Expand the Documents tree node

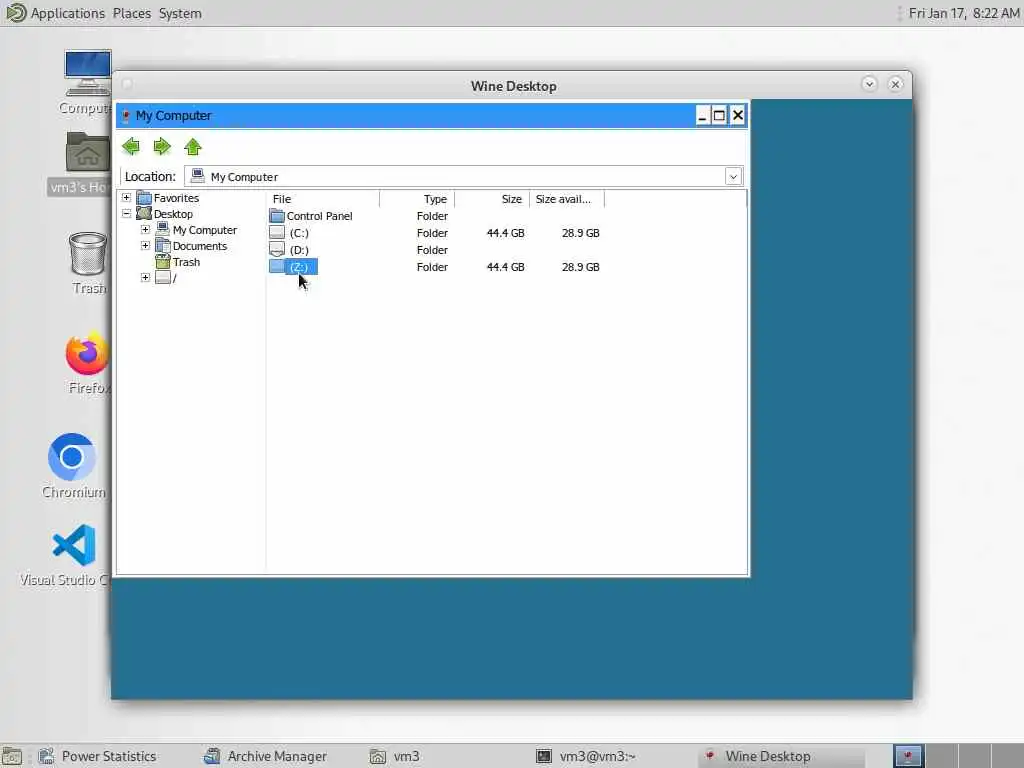(x=146, y=246)
